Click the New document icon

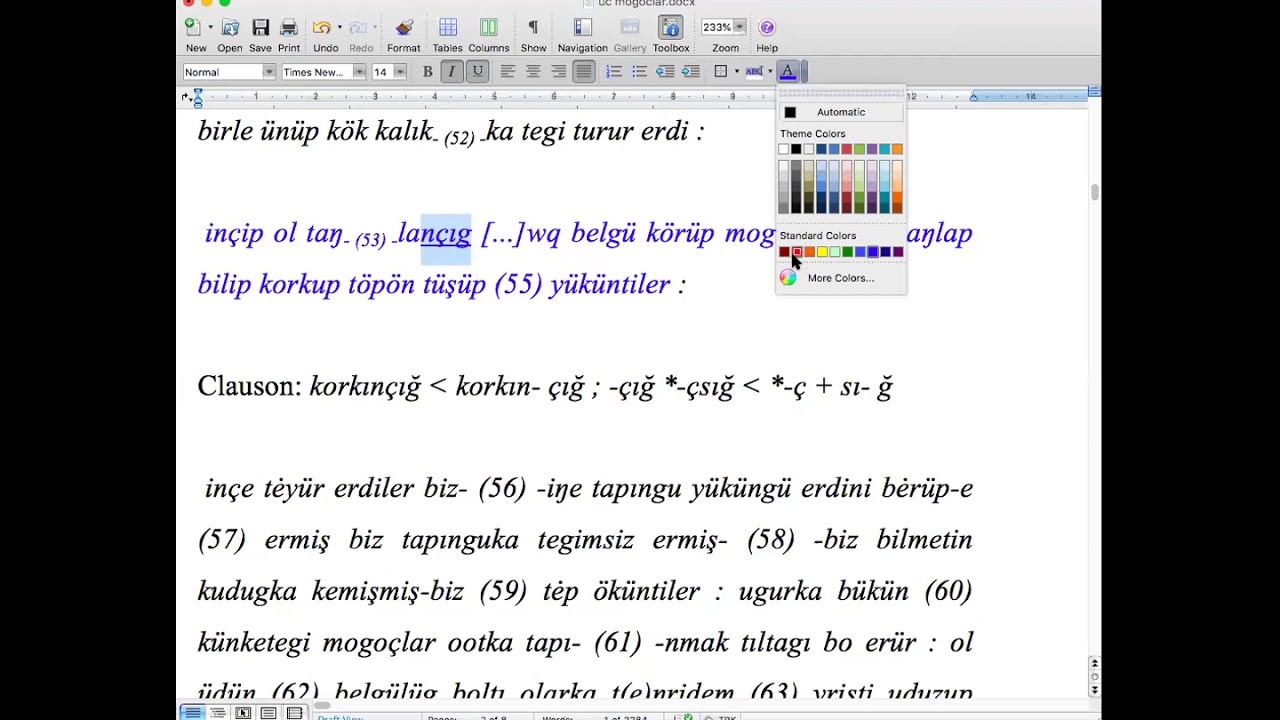pos(193,28)
